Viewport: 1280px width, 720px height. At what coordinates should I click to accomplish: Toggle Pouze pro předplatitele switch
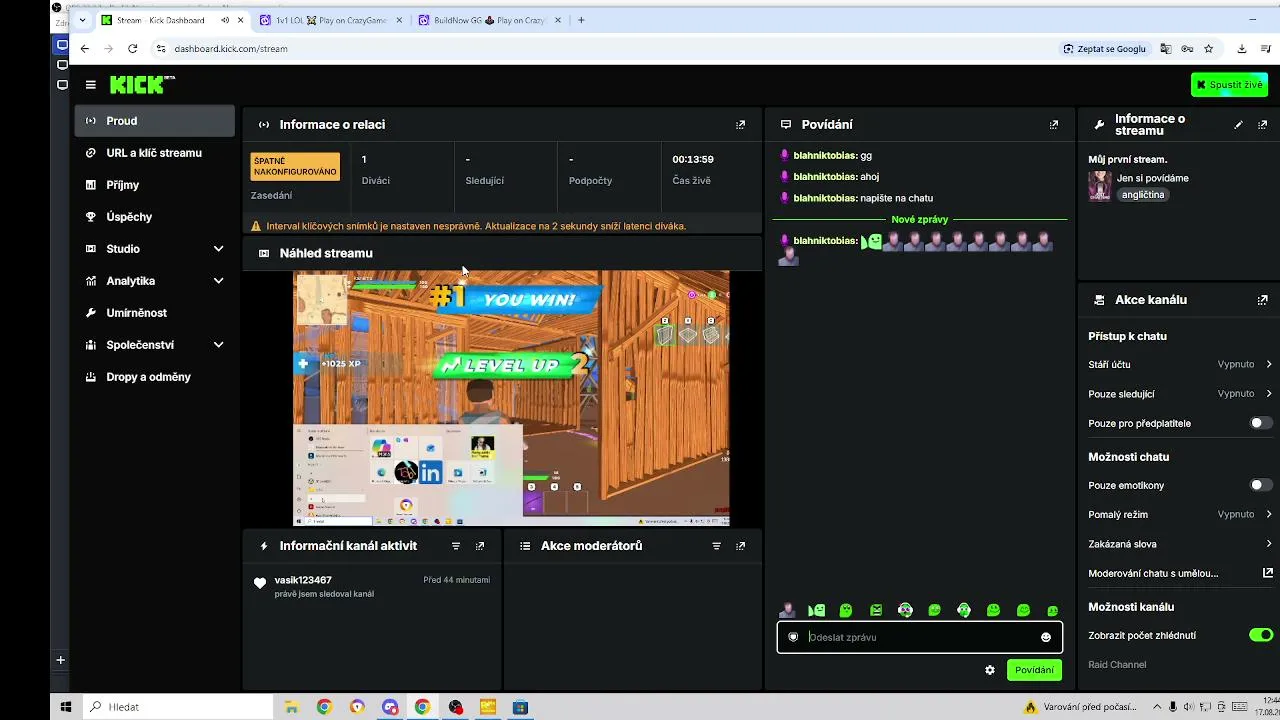[1261, 423]
